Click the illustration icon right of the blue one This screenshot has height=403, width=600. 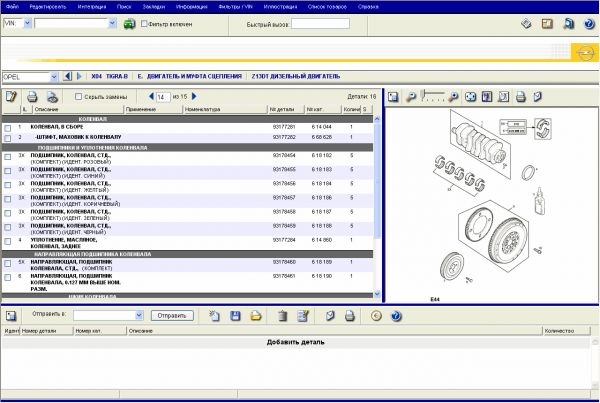coord(504,97)
